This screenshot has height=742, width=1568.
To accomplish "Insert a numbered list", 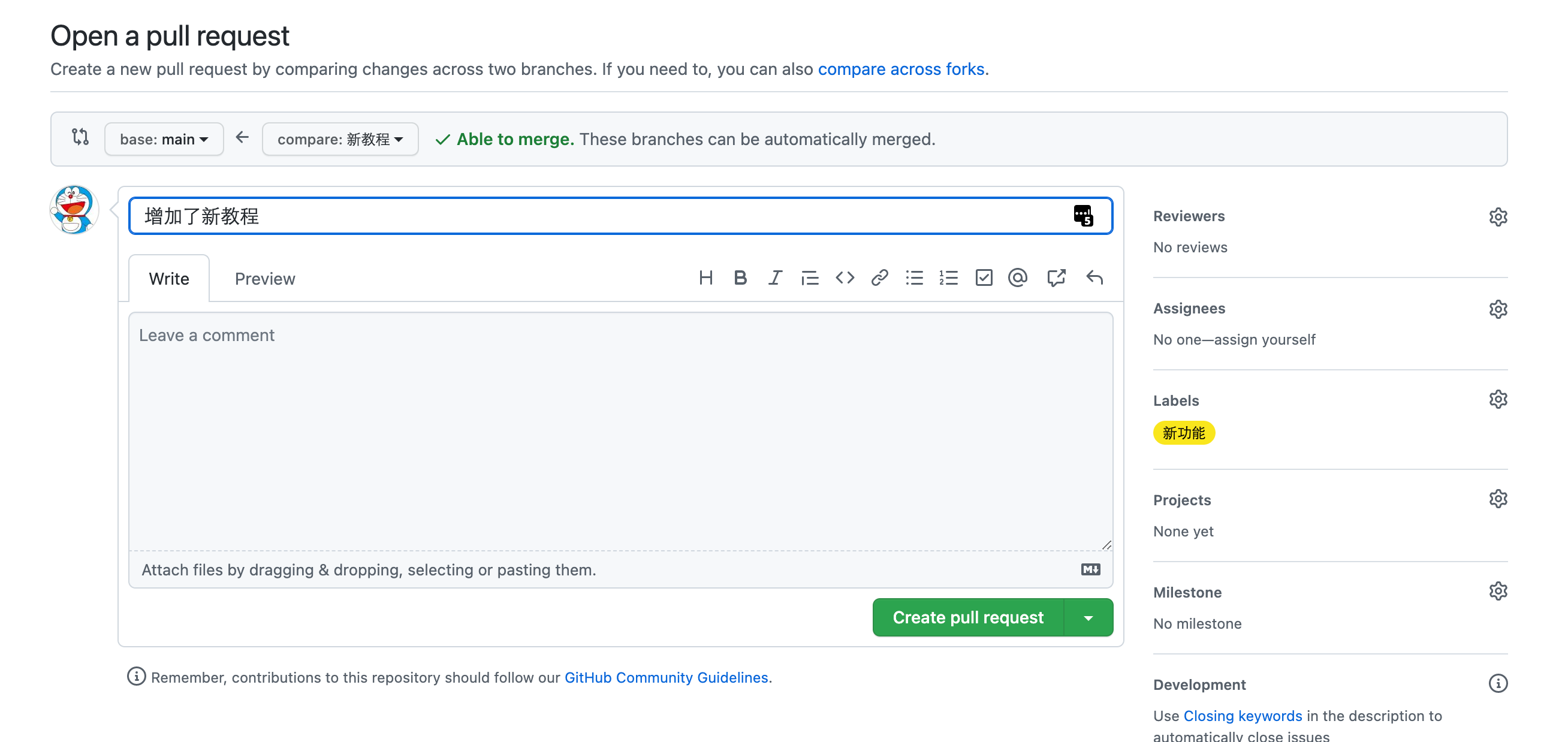I will tap(948, 278).
